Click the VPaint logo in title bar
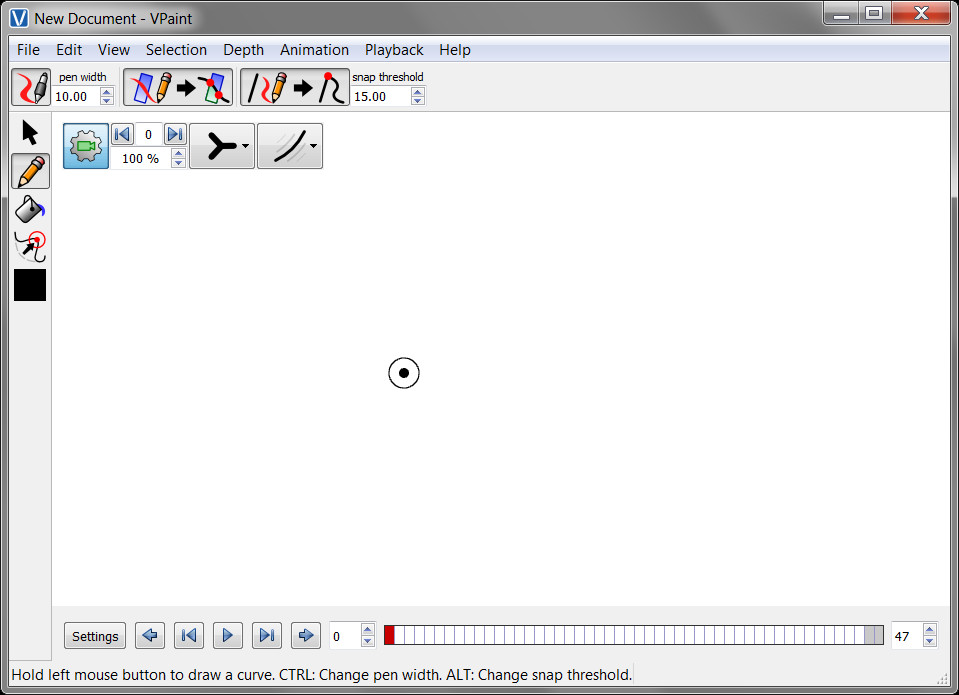Image resolution: width=959 pixels, height=695 pixels. (x=19, y=18)
